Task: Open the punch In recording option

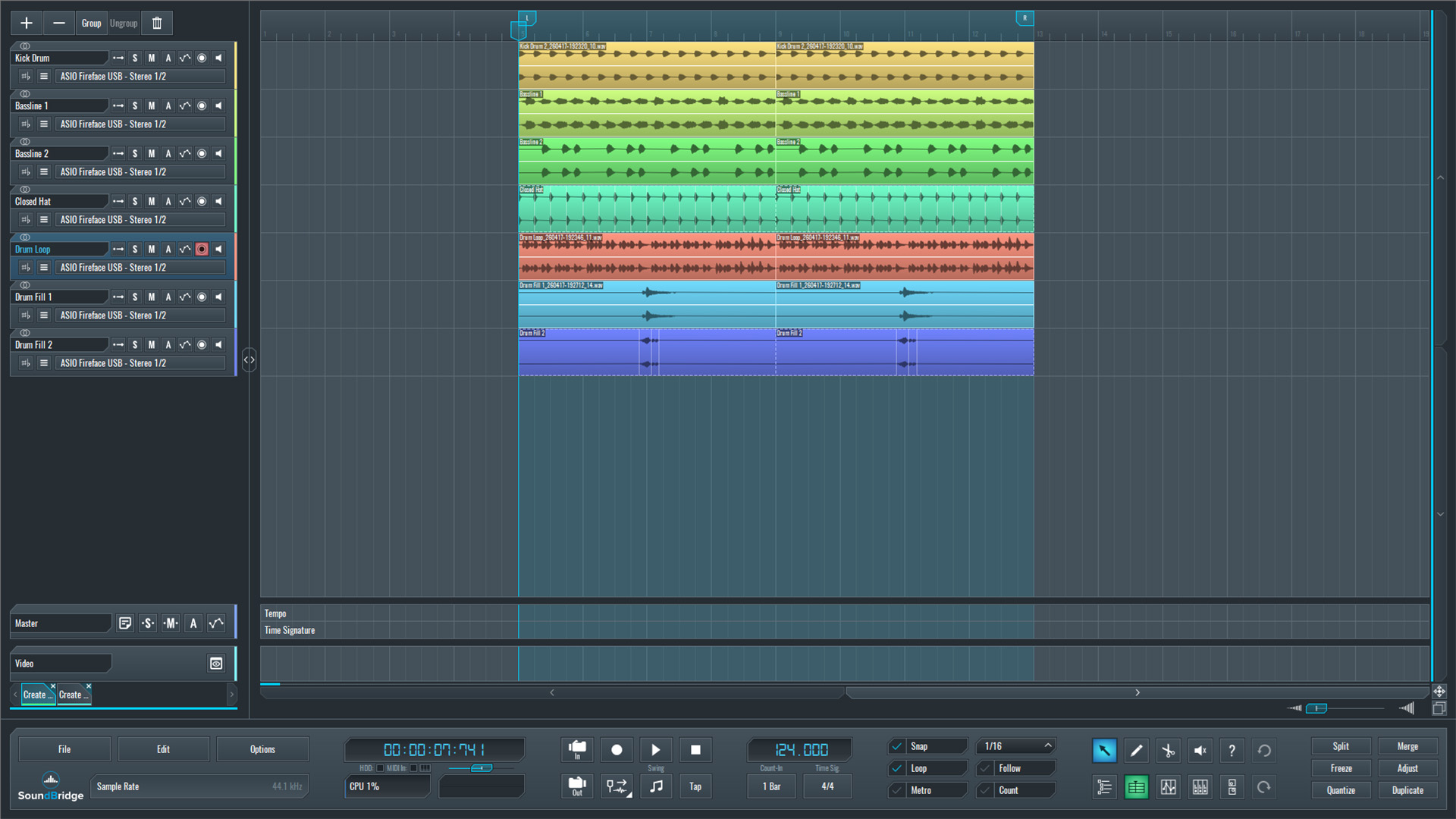Action: pyautogui.click(x=577, y=750)
